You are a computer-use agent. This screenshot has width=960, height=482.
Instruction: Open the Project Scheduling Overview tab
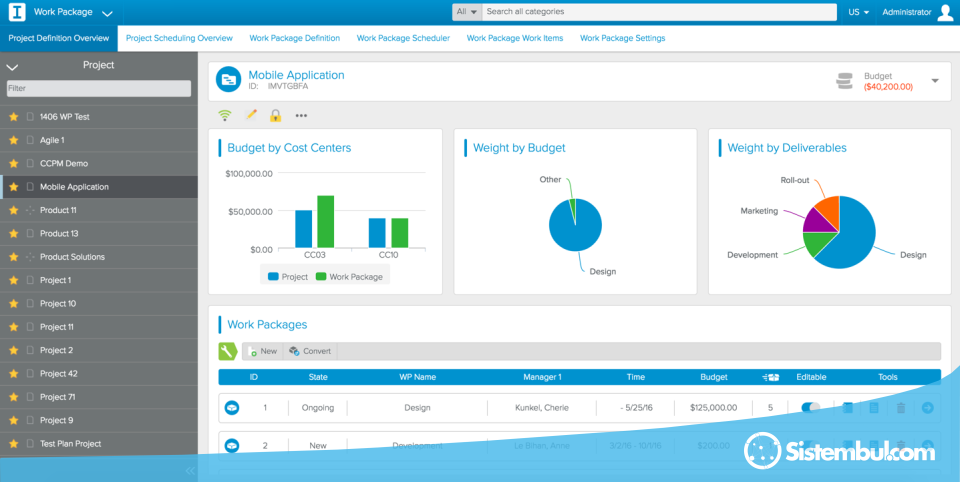click(x=179, y=38)
